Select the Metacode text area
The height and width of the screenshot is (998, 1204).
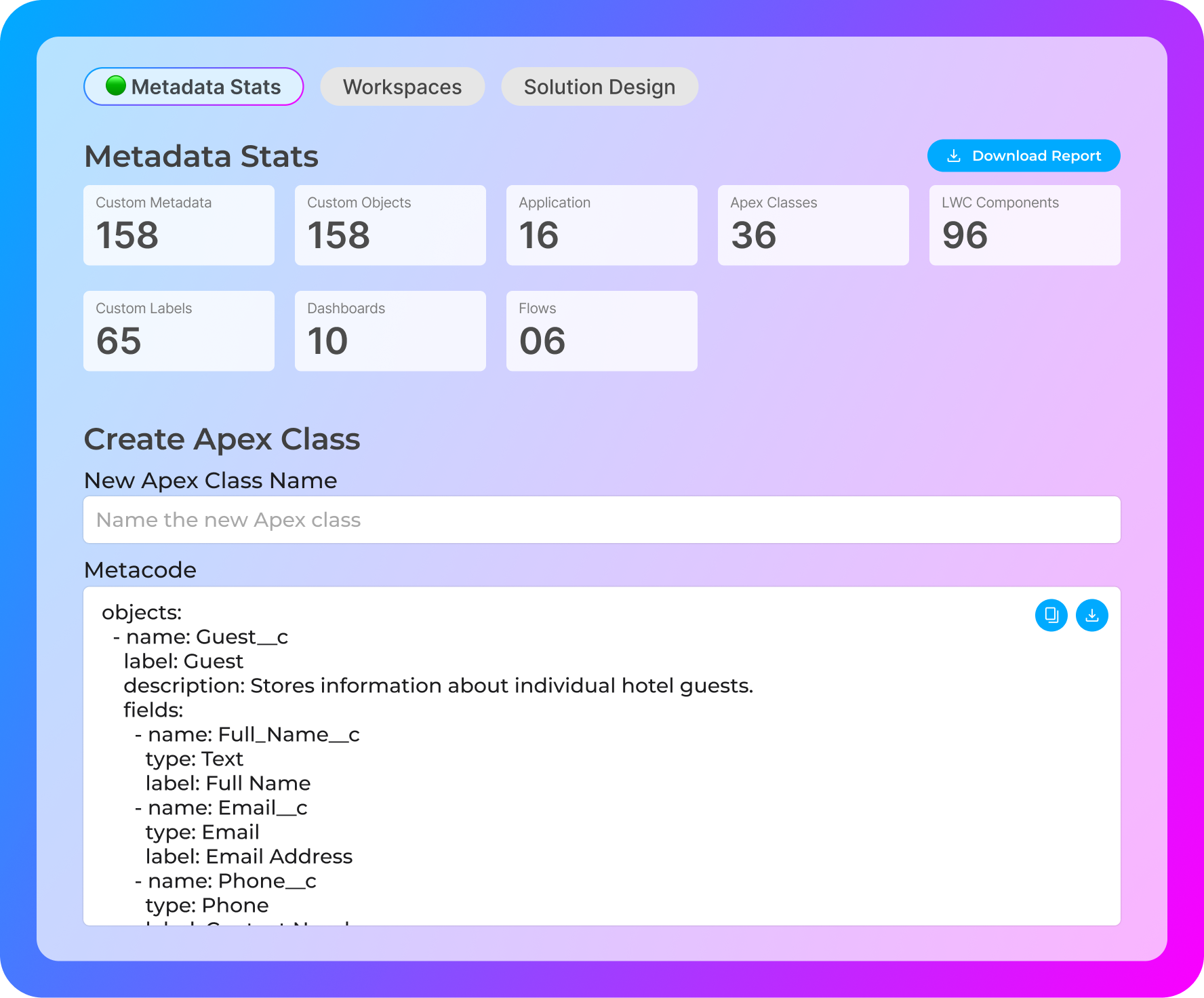pyautogui.click(x=601, y=759)
